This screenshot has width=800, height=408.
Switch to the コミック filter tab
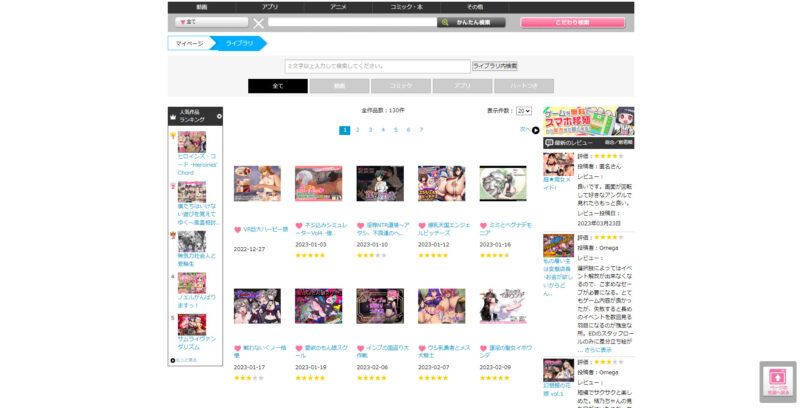click(x=400, y=86)
